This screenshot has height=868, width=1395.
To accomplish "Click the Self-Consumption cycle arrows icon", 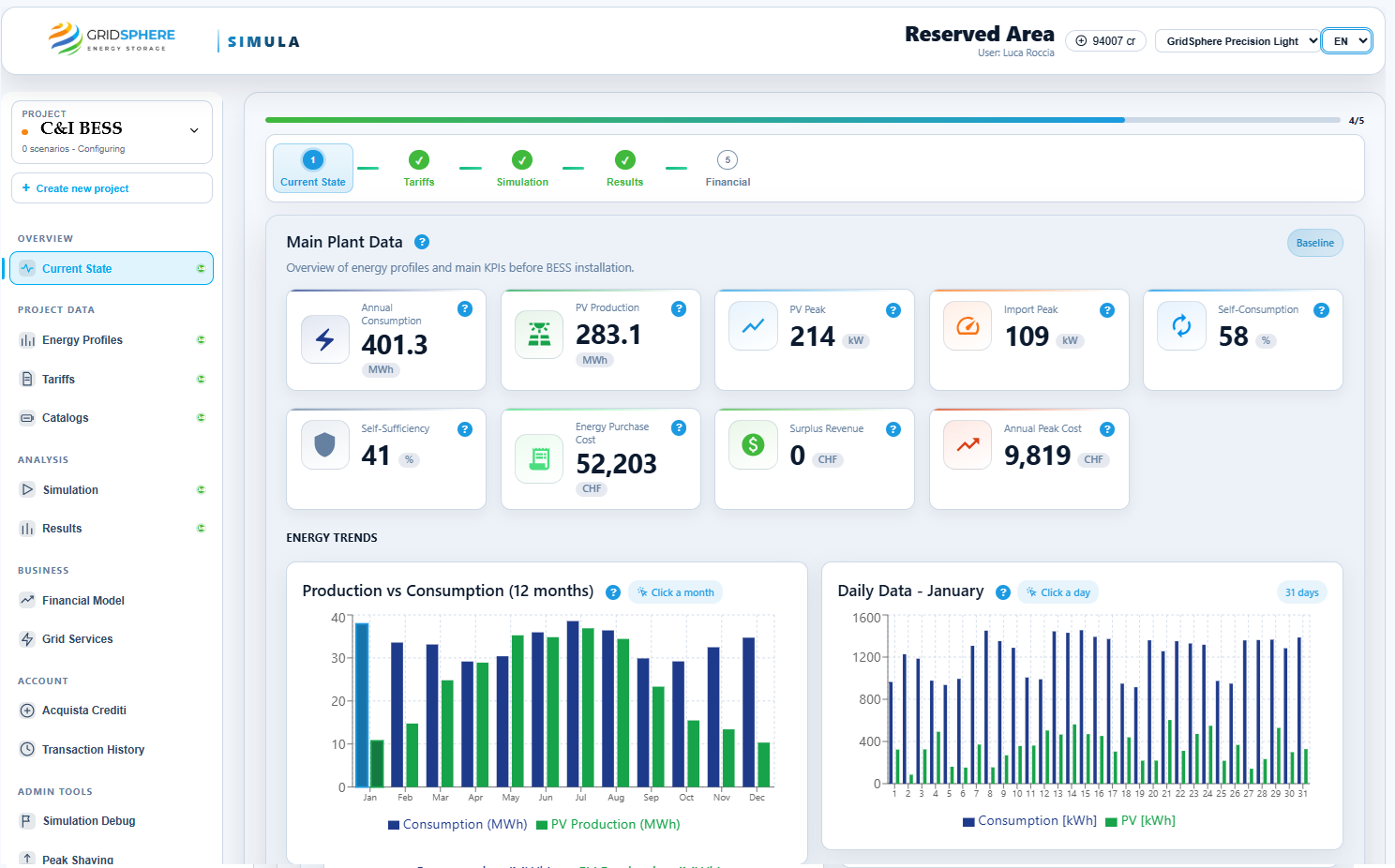I will pyautogui.click(x=1181, y=326).
